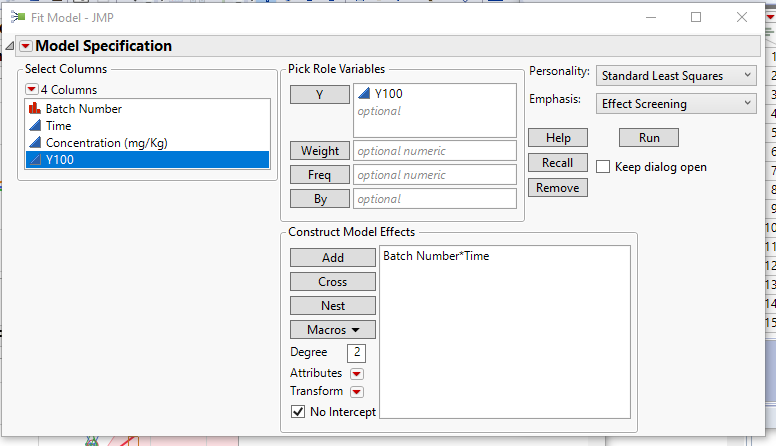Screen dimensions: 776x446
Task: Click the Remove button
Action: (558, 188)
